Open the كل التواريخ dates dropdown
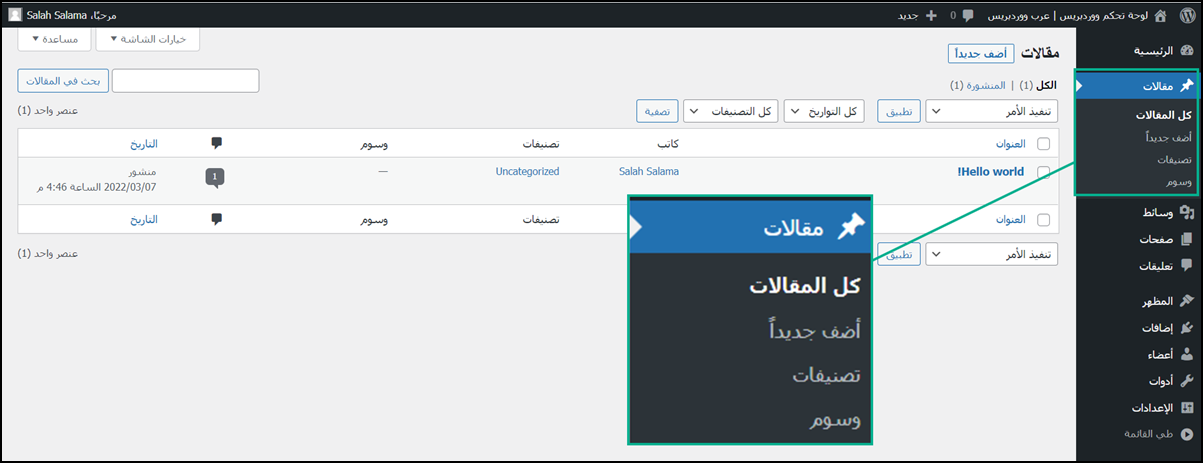 pos(825,111)
